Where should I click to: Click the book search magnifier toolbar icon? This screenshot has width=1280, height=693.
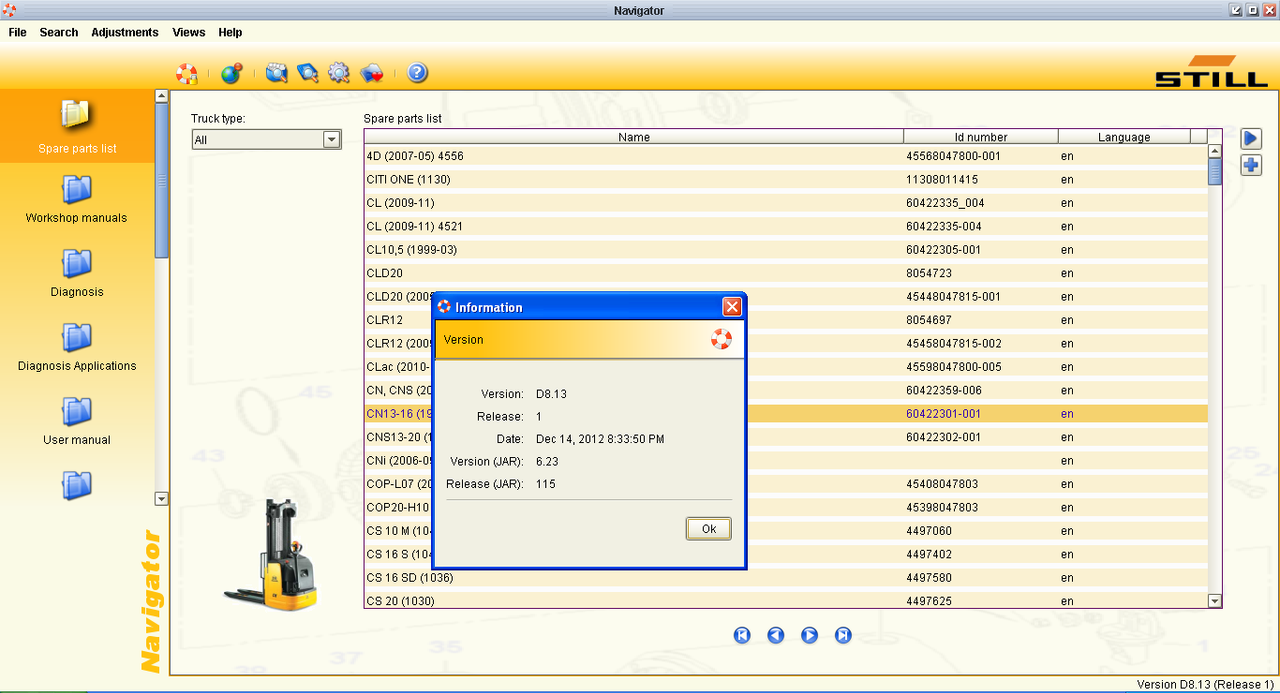(308, 73)
